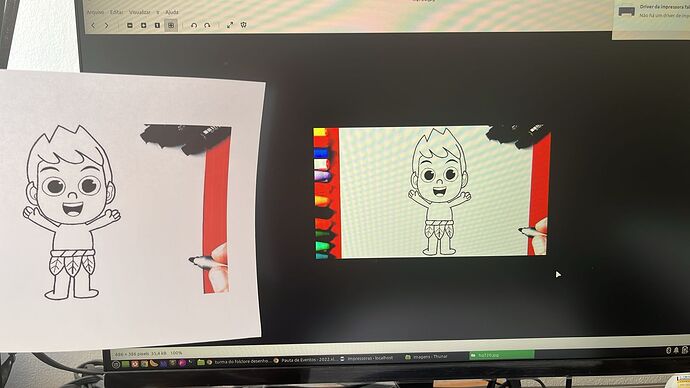This screenshot has width=690, height=388.
Task: Switch the viewer to fullscreen mode
Action: pyautogui.click(x=230, y=25)
